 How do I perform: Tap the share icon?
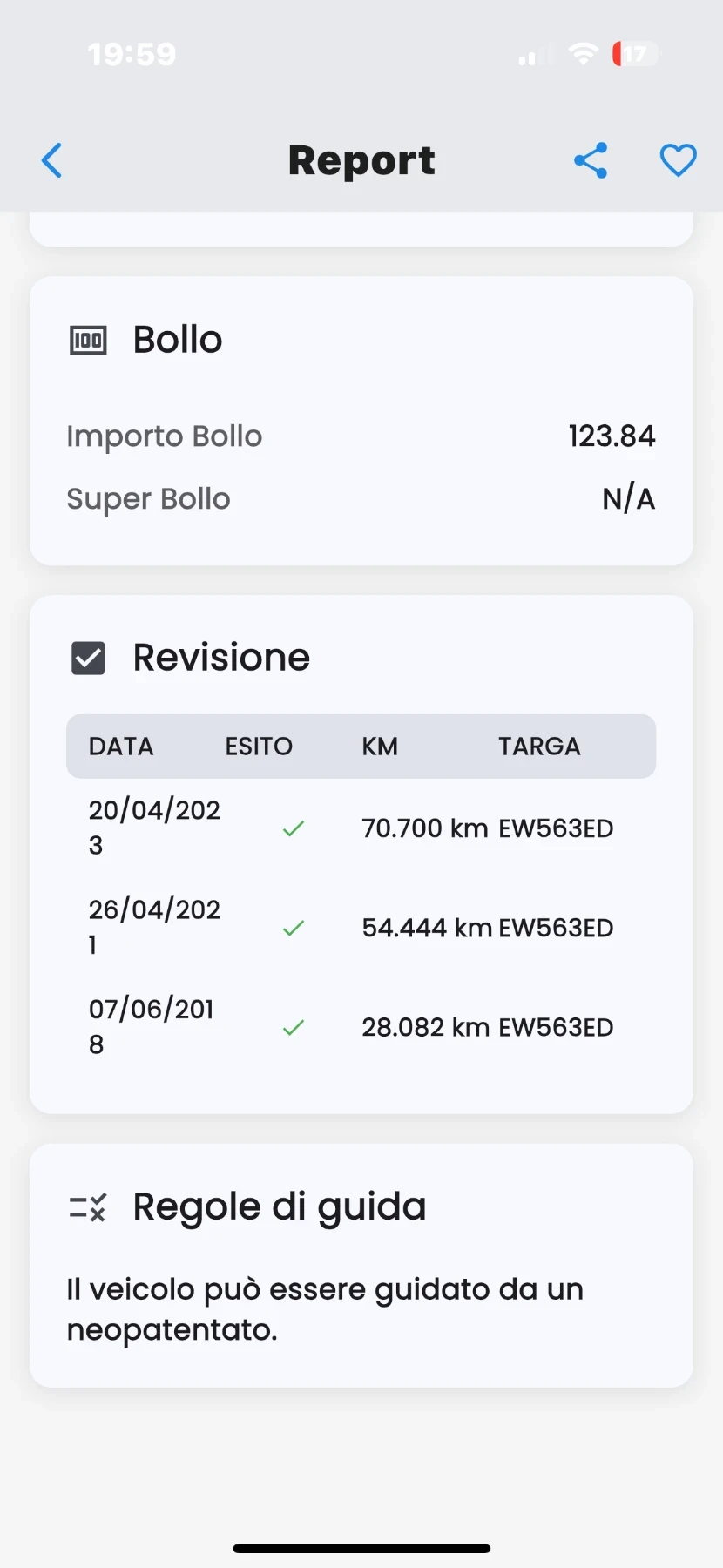click(x=591, y=160)
